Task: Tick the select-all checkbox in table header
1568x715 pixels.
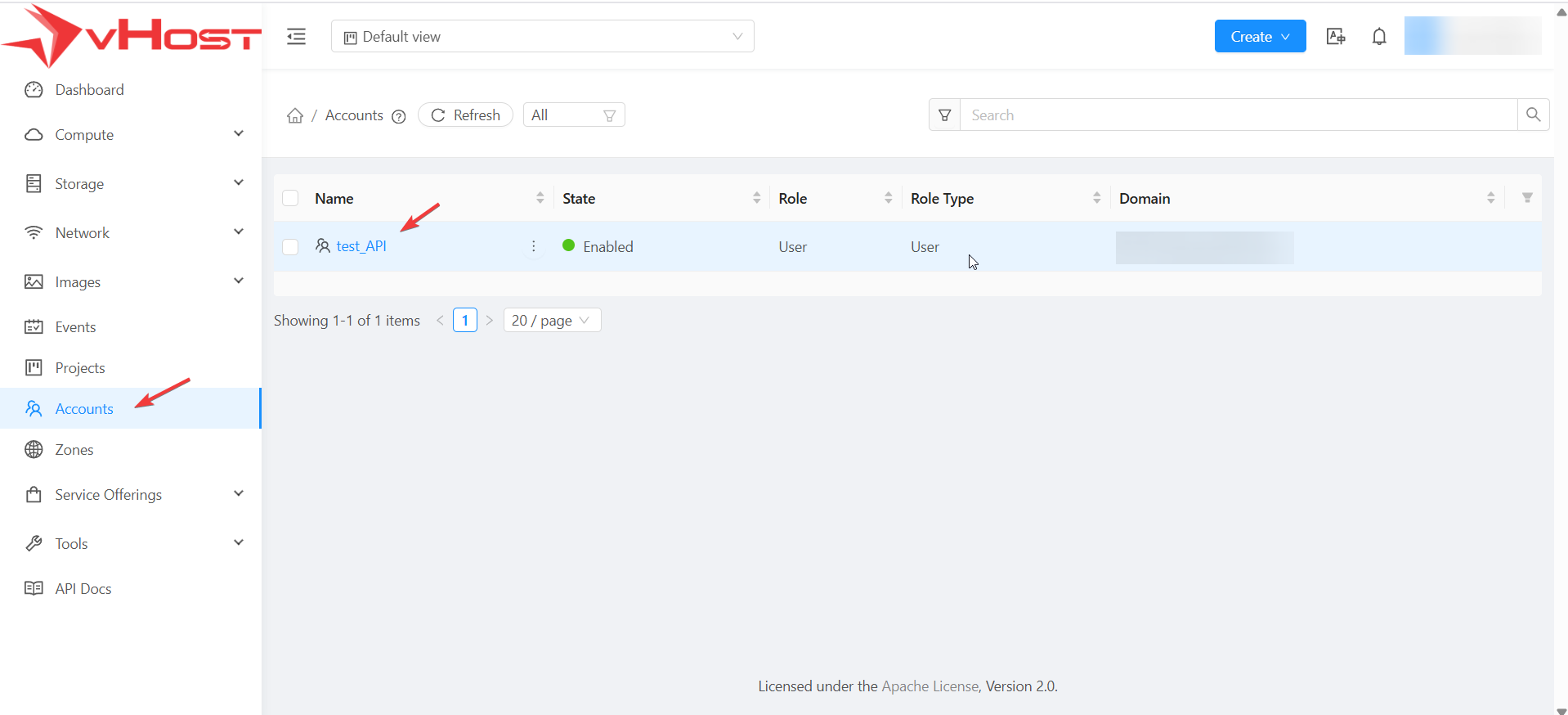Action: click(x=290, y=198)
